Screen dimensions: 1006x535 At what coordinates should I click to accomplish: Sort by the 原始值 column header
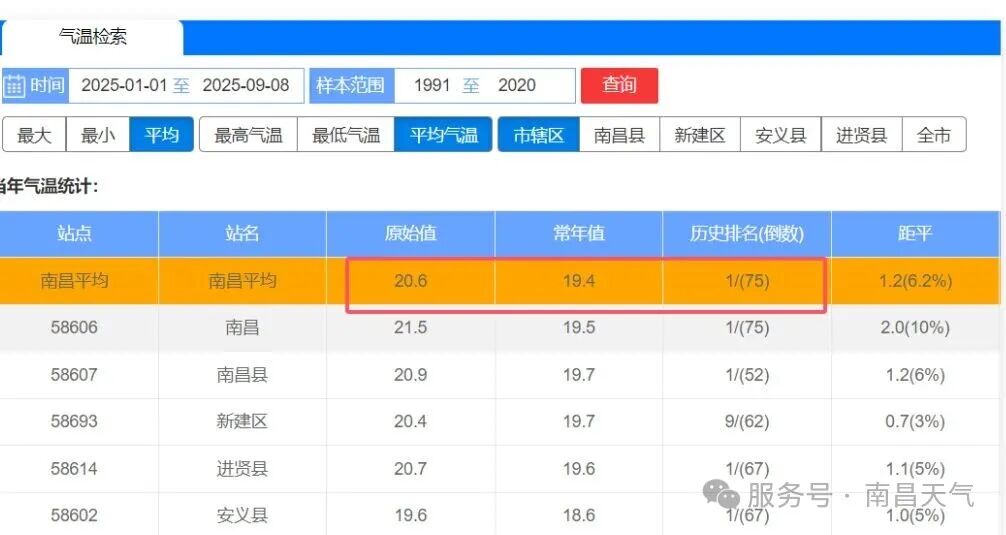[411, 234]
